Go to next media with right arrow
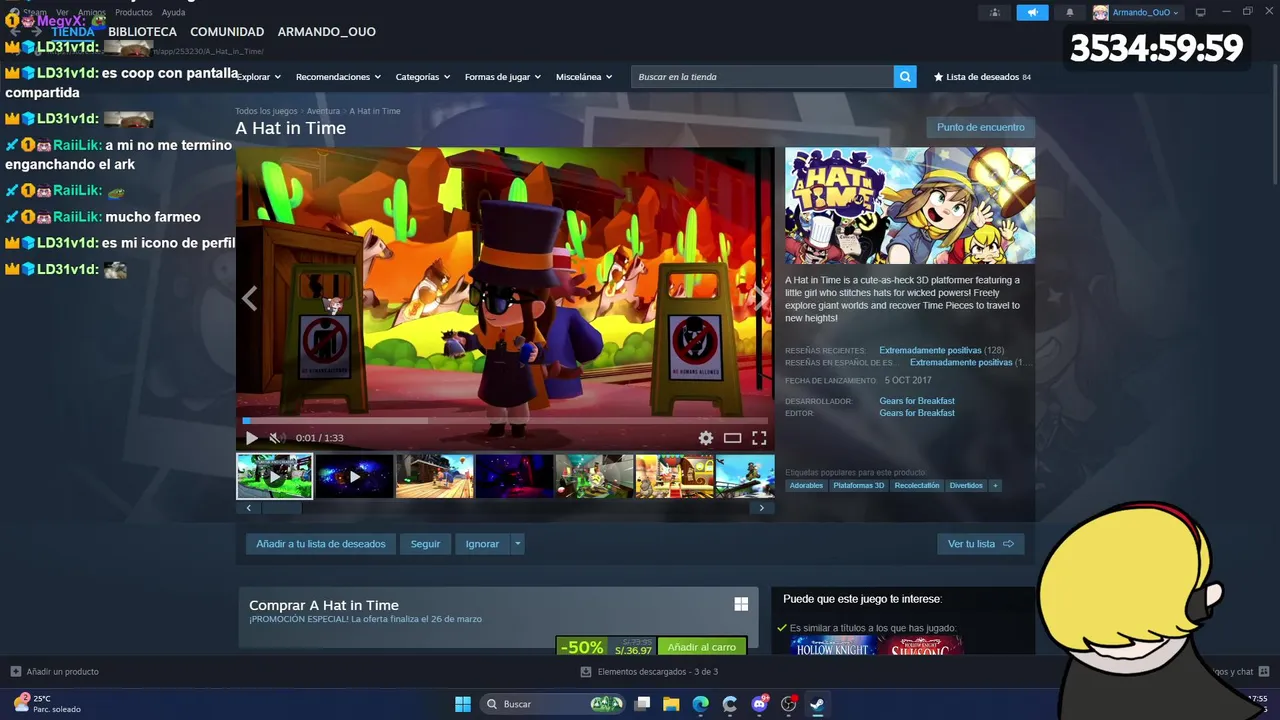The image size is (1280, 720). click(761, 298)
